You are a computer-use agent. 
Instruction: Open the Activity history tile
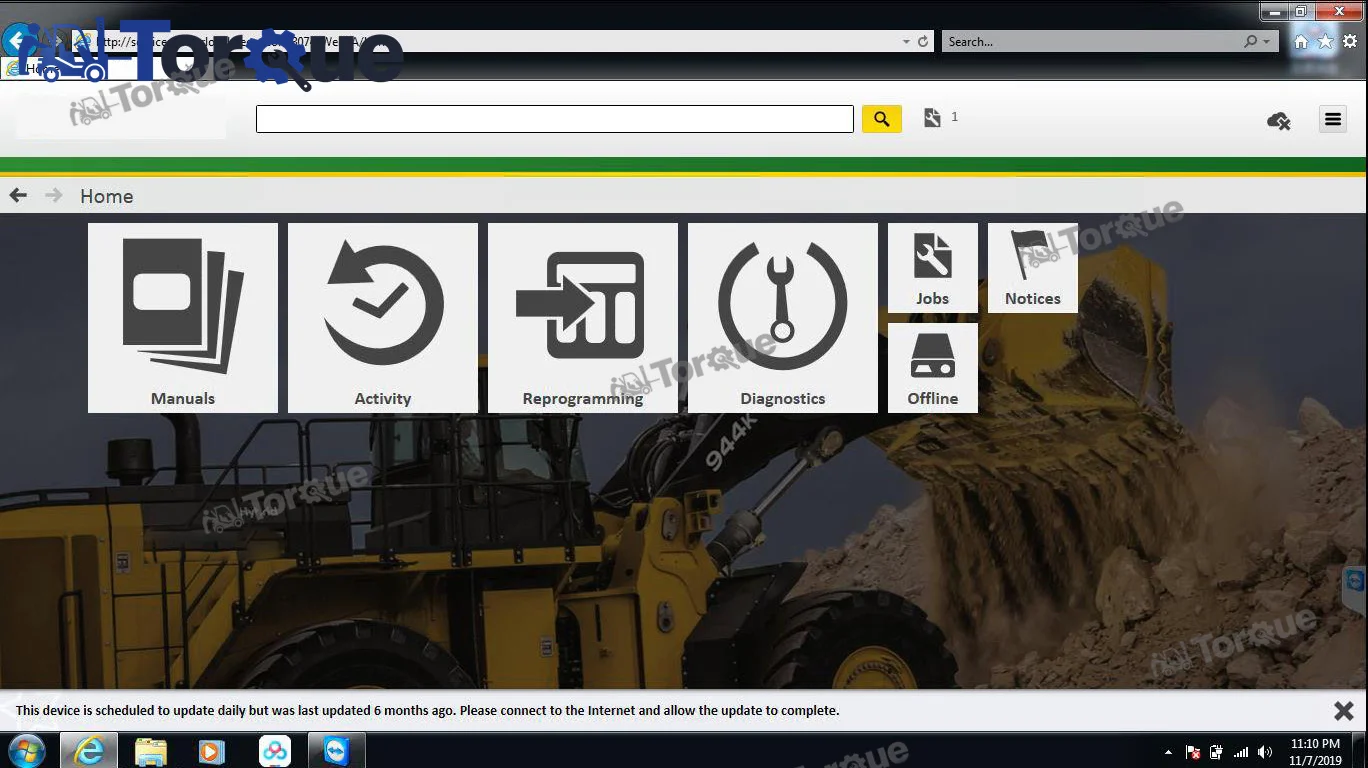(383, 317)
